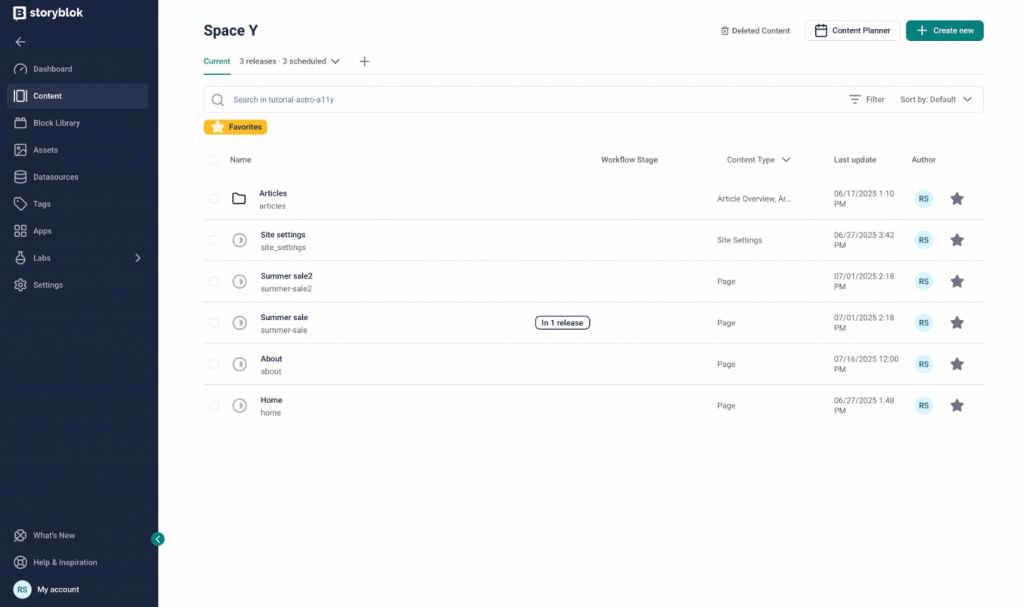Create new content with the green button
Image resolution: width=1024 pixels, height=607 pixels.
(944, 30)
